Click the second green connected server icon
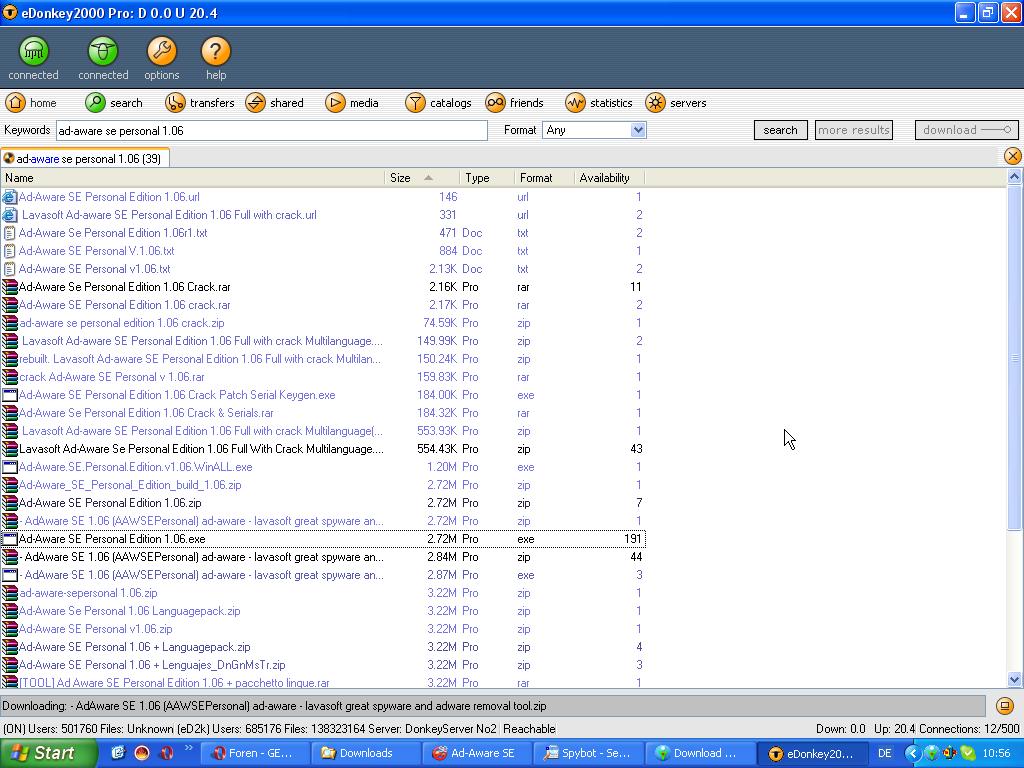 pos(103,51)
